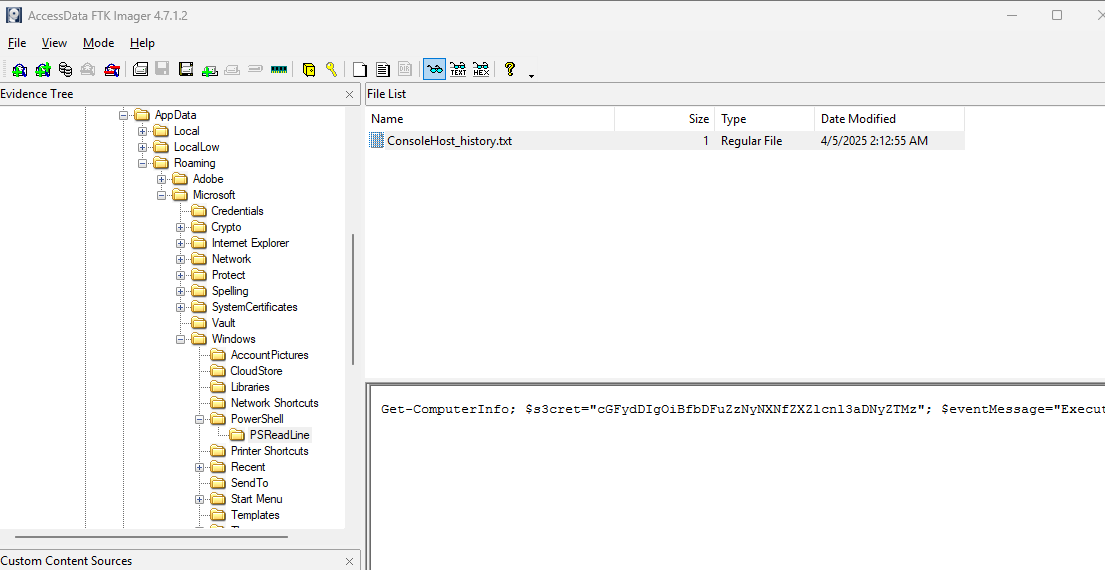1105x570 pixels.
Task: Click the Evidence Tree vertical scrollbar
Action: click(x=353, y=299)
